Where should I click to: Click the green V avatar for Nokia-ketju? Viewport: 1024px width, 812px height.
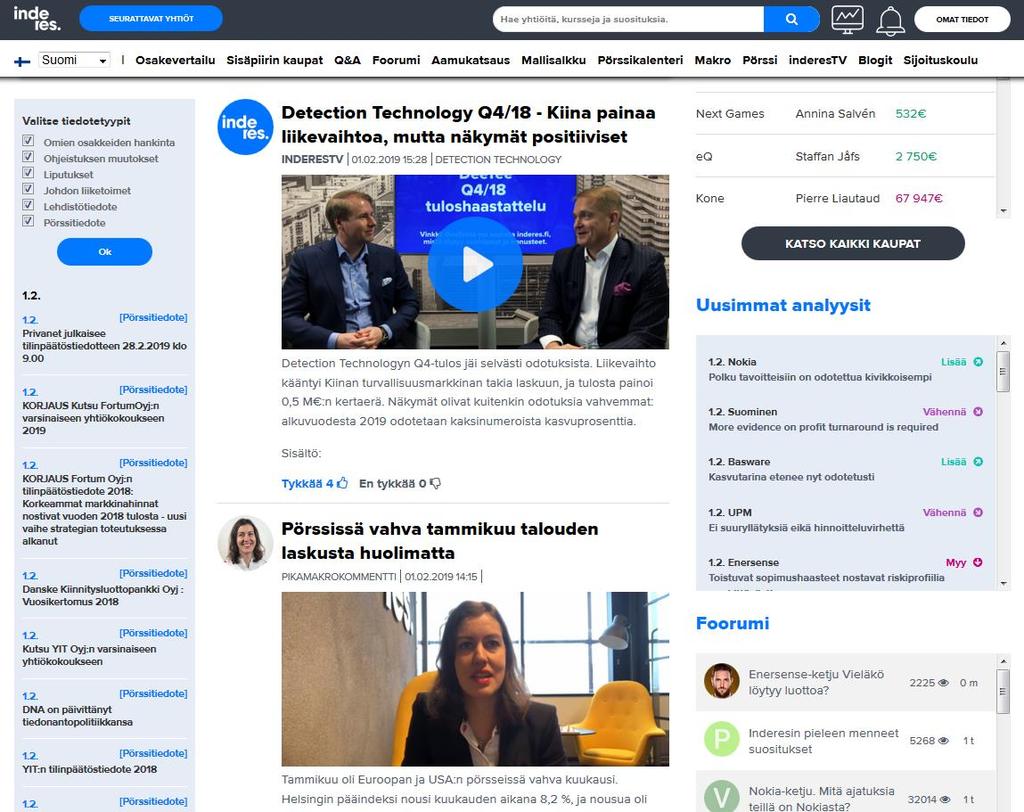[x=722, y=797]
